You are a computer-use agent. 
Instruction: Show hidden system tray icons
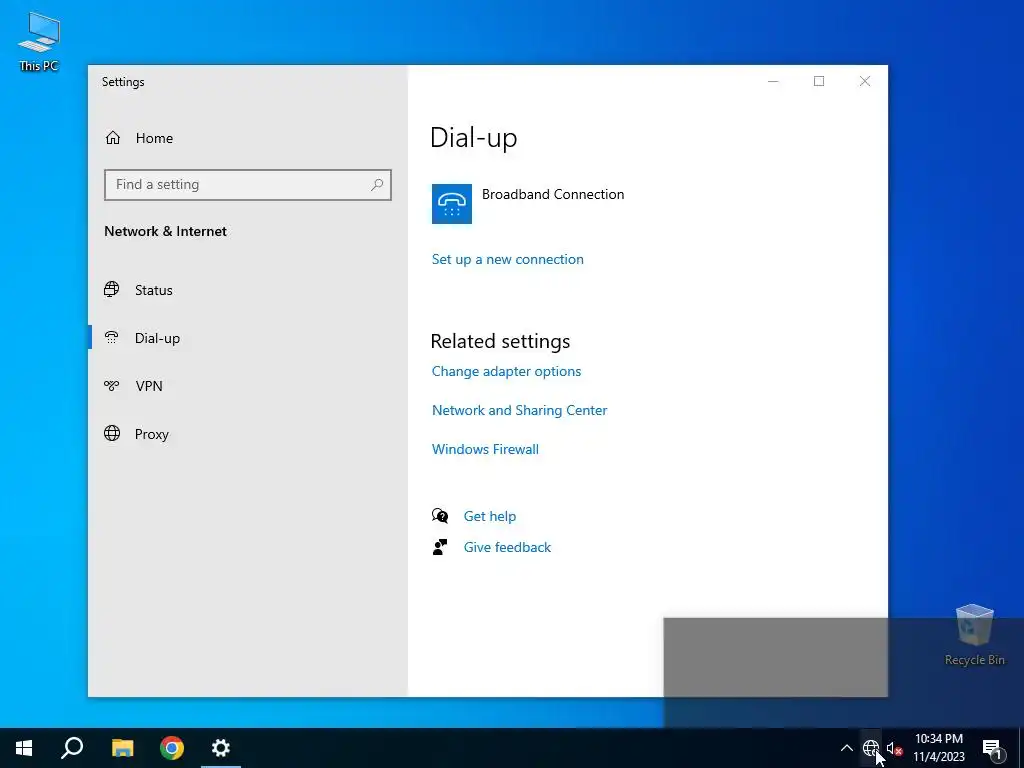tap(846, 748)
